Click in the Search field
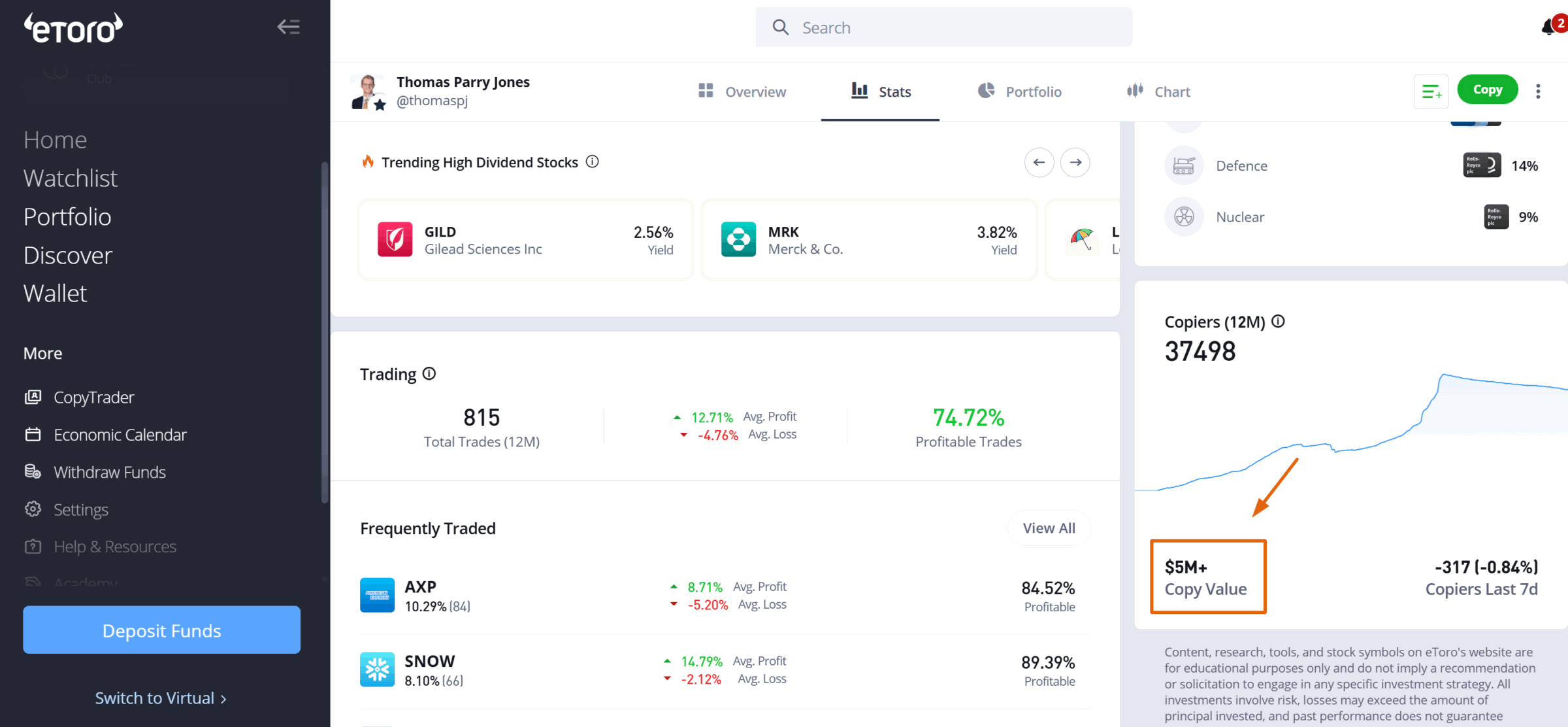This screenshot has width=1568, height=727. click(944, 27)
